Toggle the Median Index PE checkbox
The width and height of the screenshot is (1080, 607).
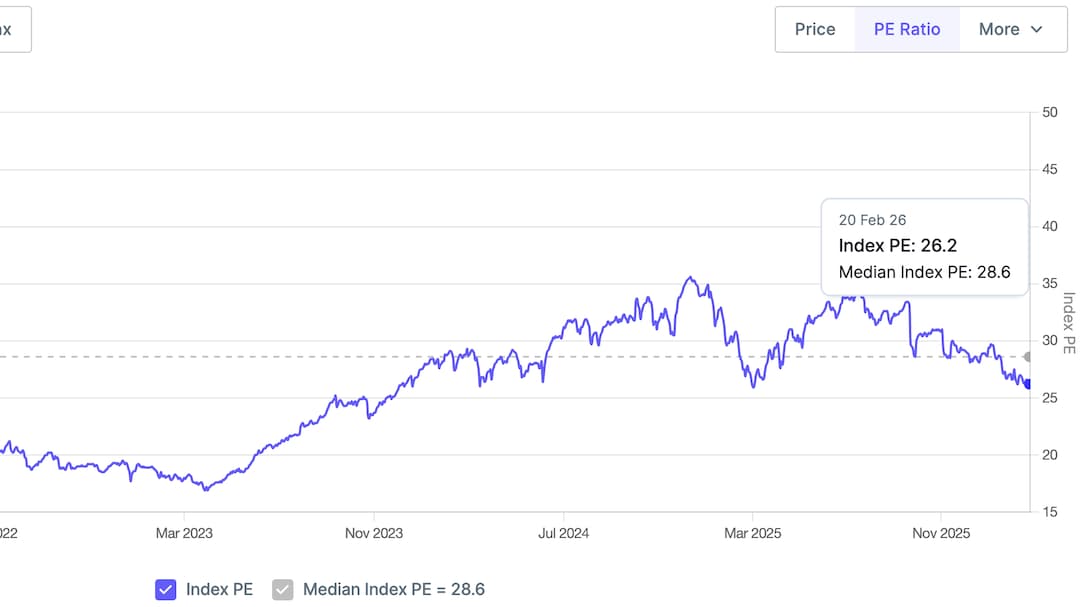pyautogui.click(x=283, y=589)
